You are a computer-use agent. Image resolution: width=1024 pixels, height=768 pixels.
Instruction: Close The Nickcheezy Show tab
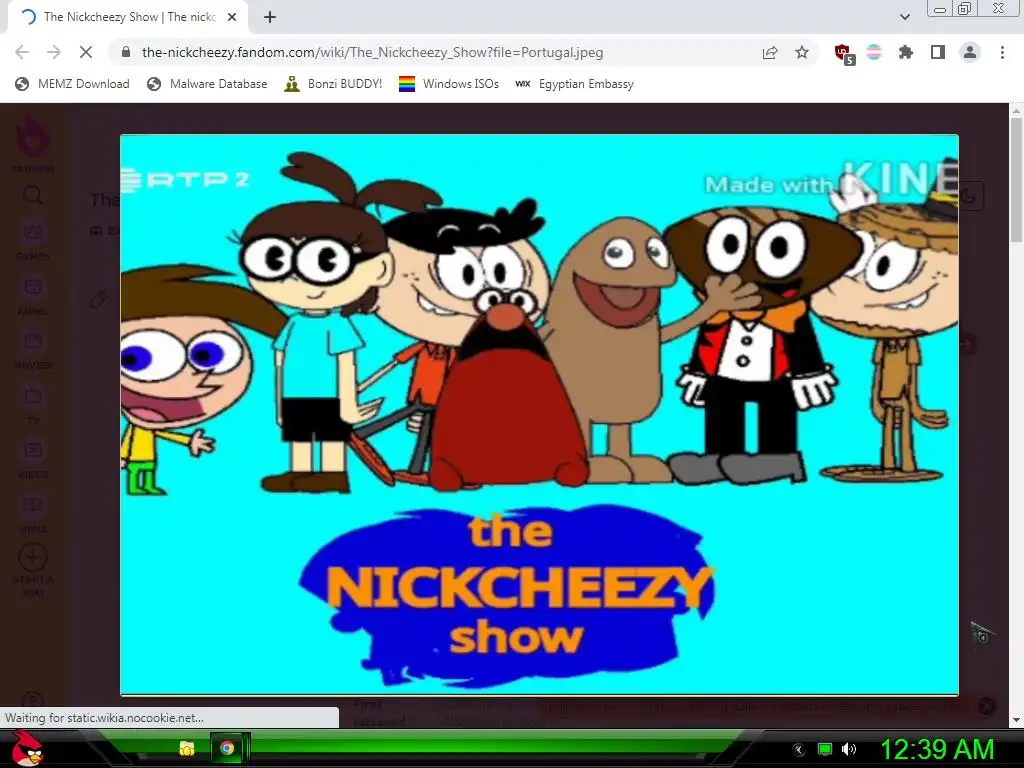click(232, 17)
